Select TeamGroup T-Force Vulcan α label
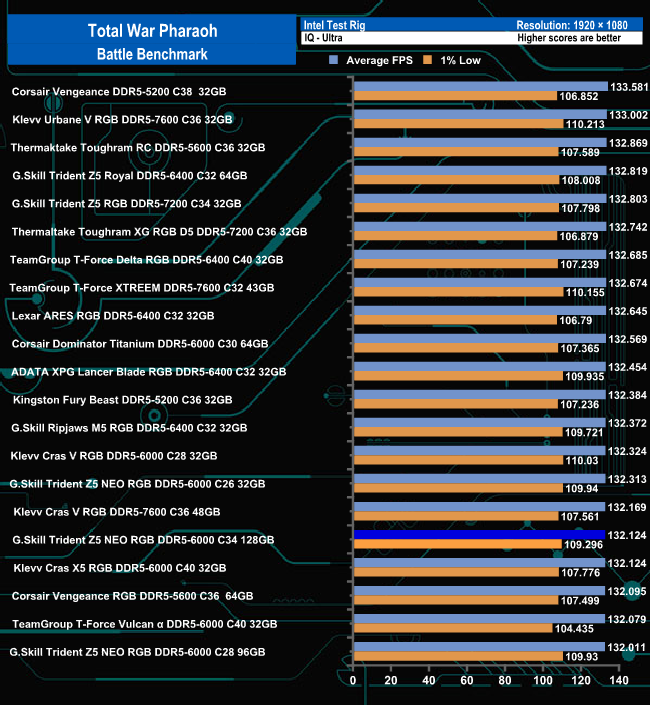This screenshot has height=705, width=650. [145, 624]
